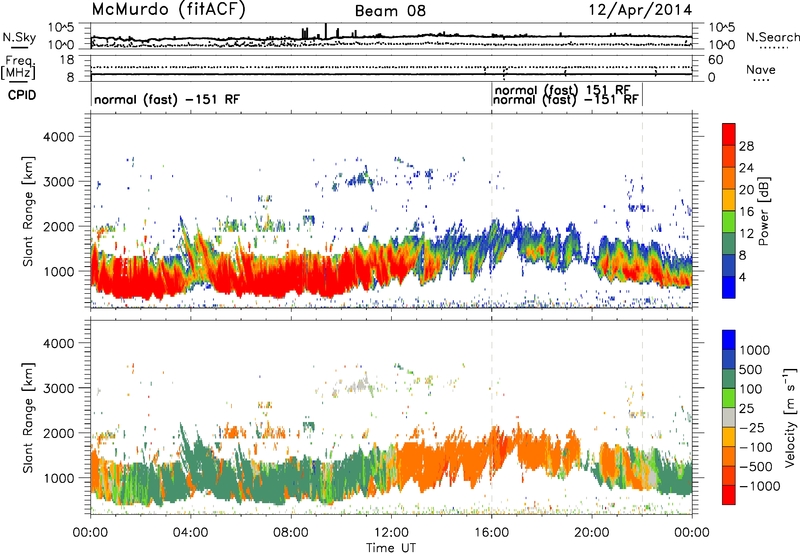Click the Nave legend label
The image size is (800, 554).
761,69
